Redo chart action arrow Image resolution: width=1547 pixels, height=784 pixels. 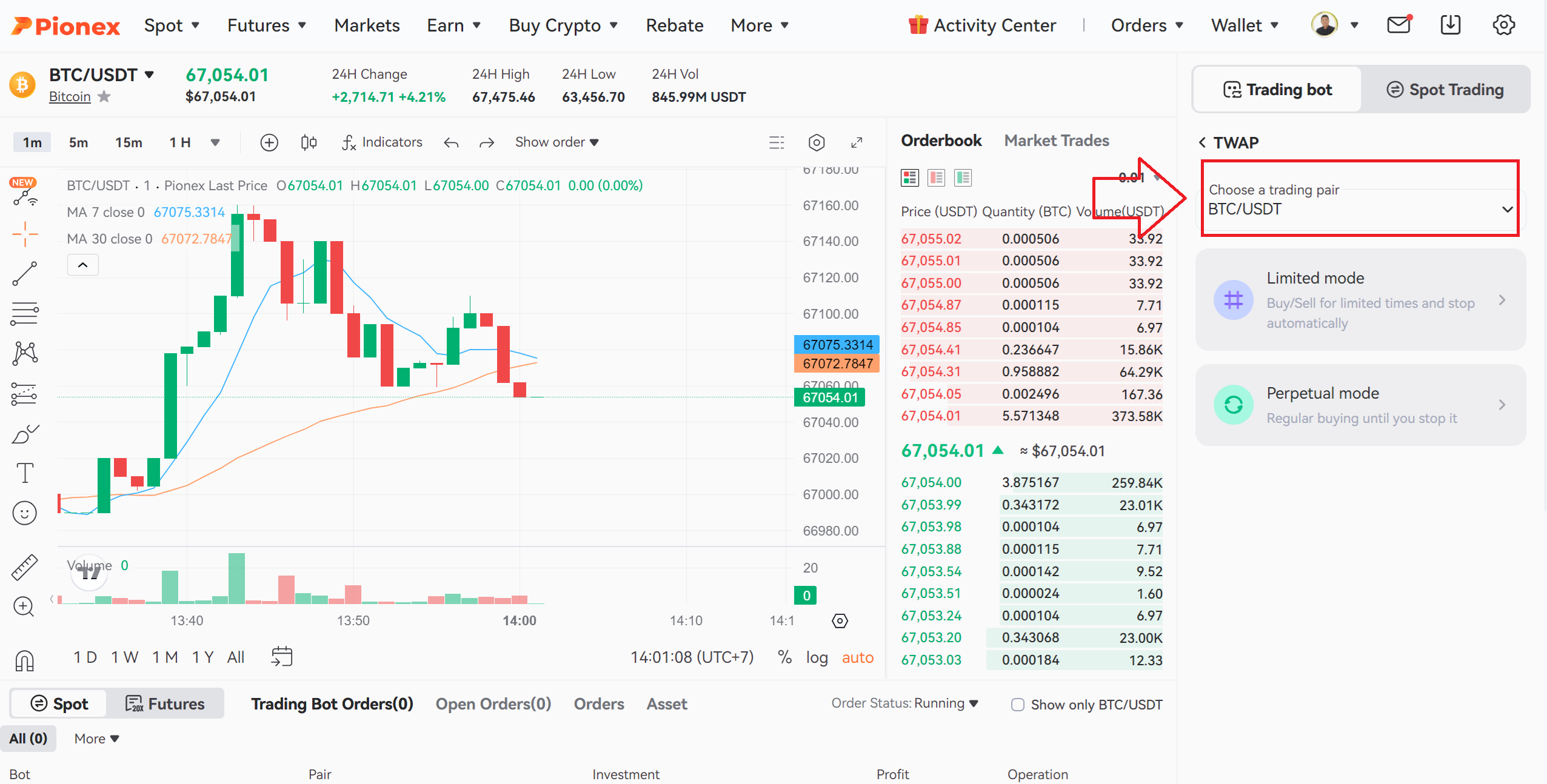click(x=487, y=142)
